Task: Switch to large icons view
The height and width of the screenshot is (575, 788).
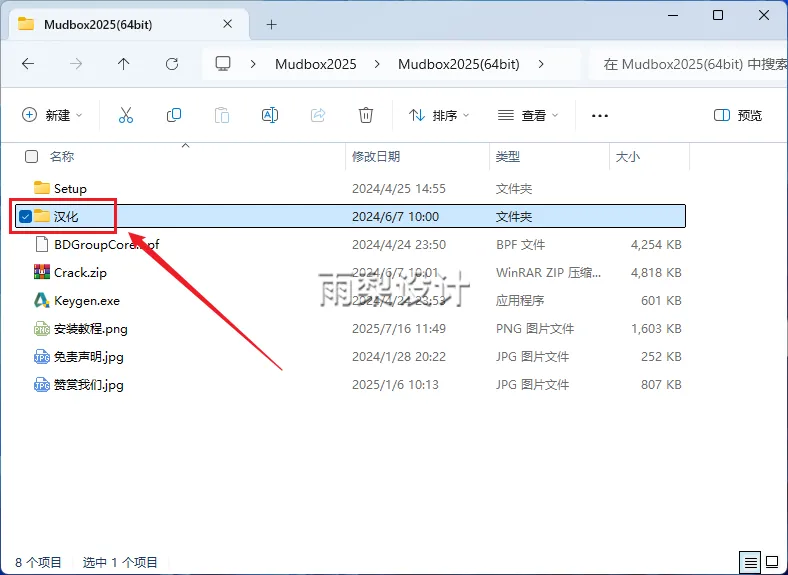Action: click(771, 562)
